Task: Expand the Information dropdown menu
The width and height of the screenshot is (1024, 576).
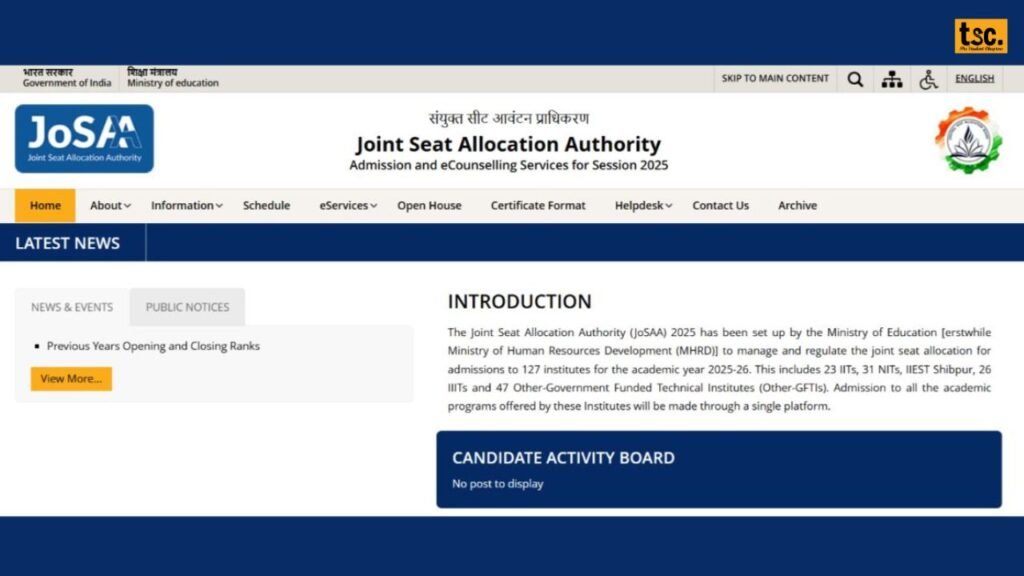Action: pos(187,205)
